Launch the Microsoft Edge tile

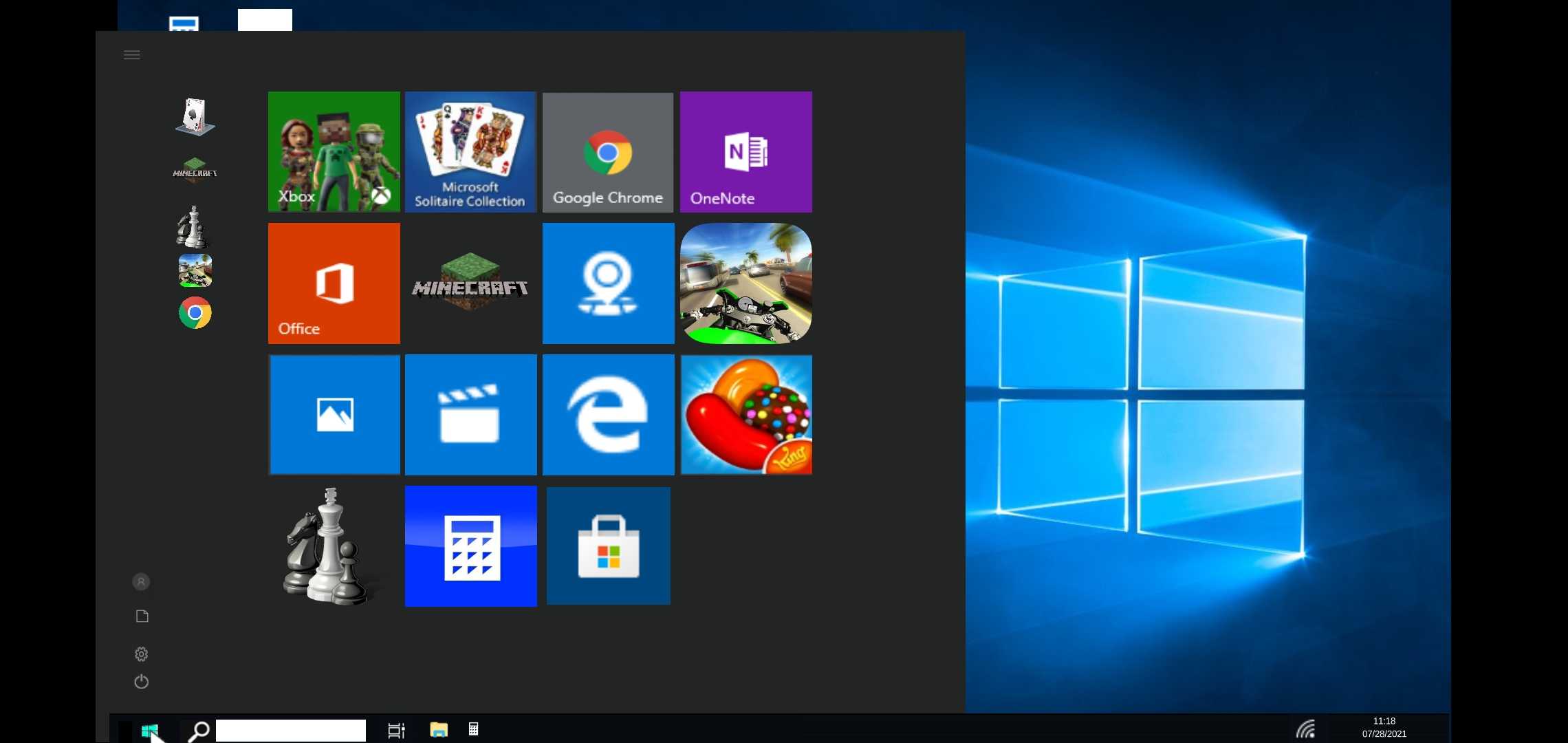[x=608, y=414]
